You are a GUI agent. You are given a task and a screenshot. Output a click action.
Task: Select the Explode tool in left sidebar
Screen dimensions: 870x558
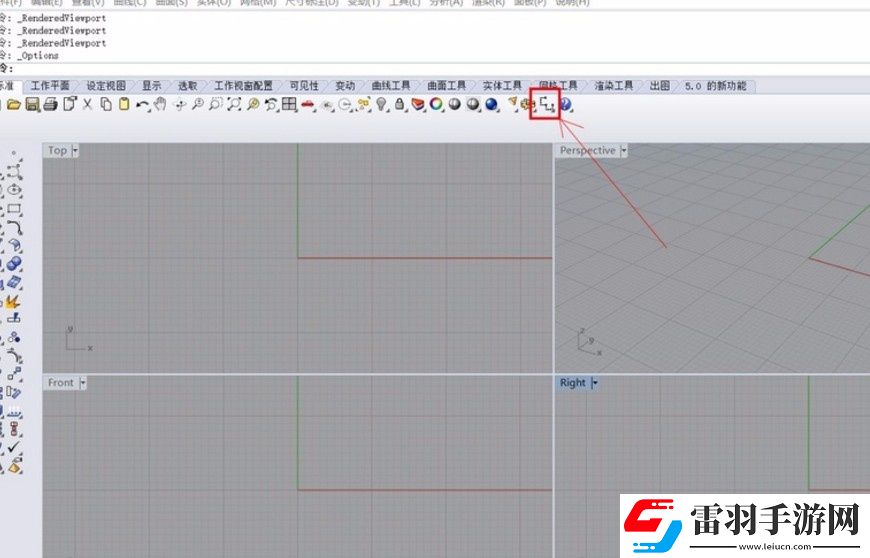click(x=12, y=302)
